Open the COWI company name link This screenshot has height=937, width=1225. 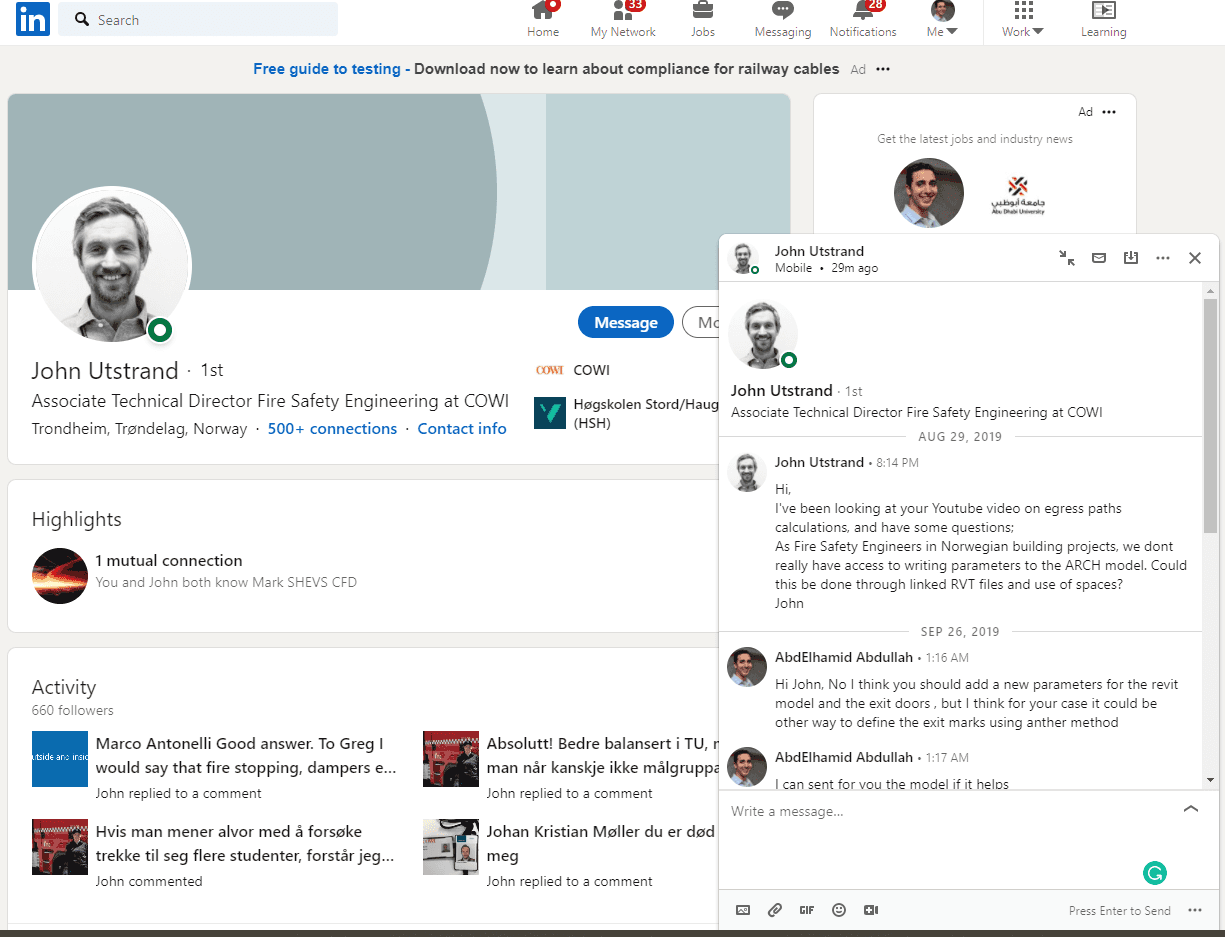[591, 370]
